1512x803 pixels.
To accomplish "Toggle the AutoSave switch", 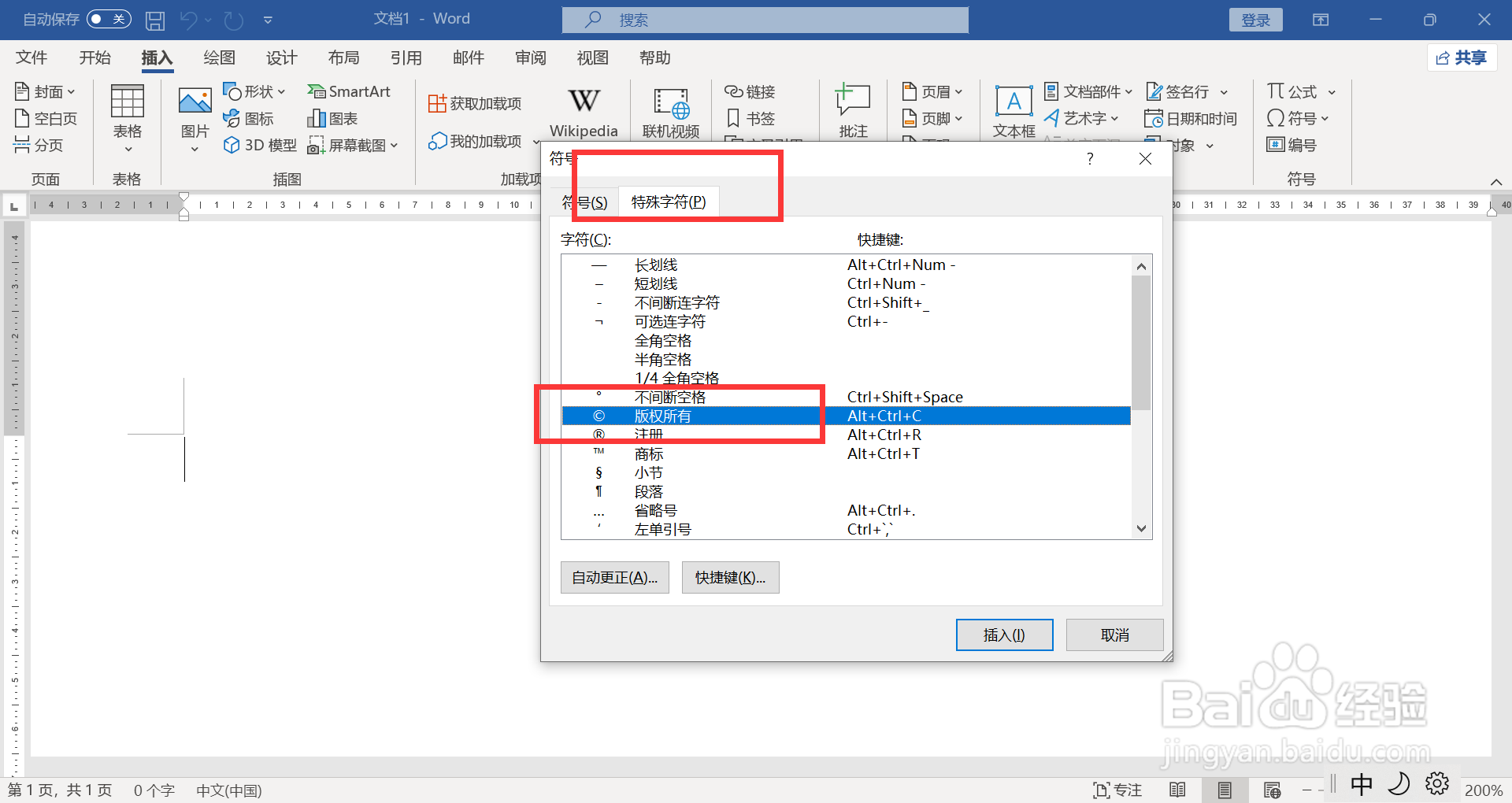I will click(x=109, y=19).
